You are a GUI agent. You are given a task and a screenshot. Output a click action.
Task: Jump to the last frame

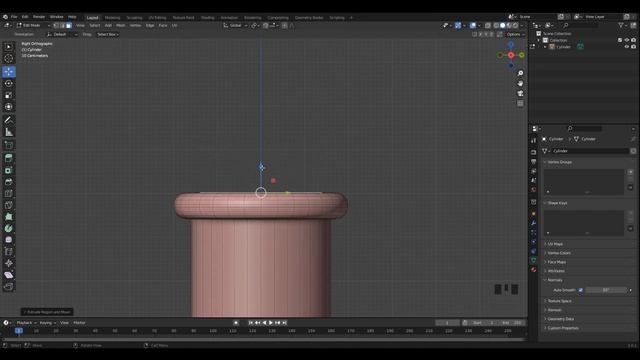point(284,323)
